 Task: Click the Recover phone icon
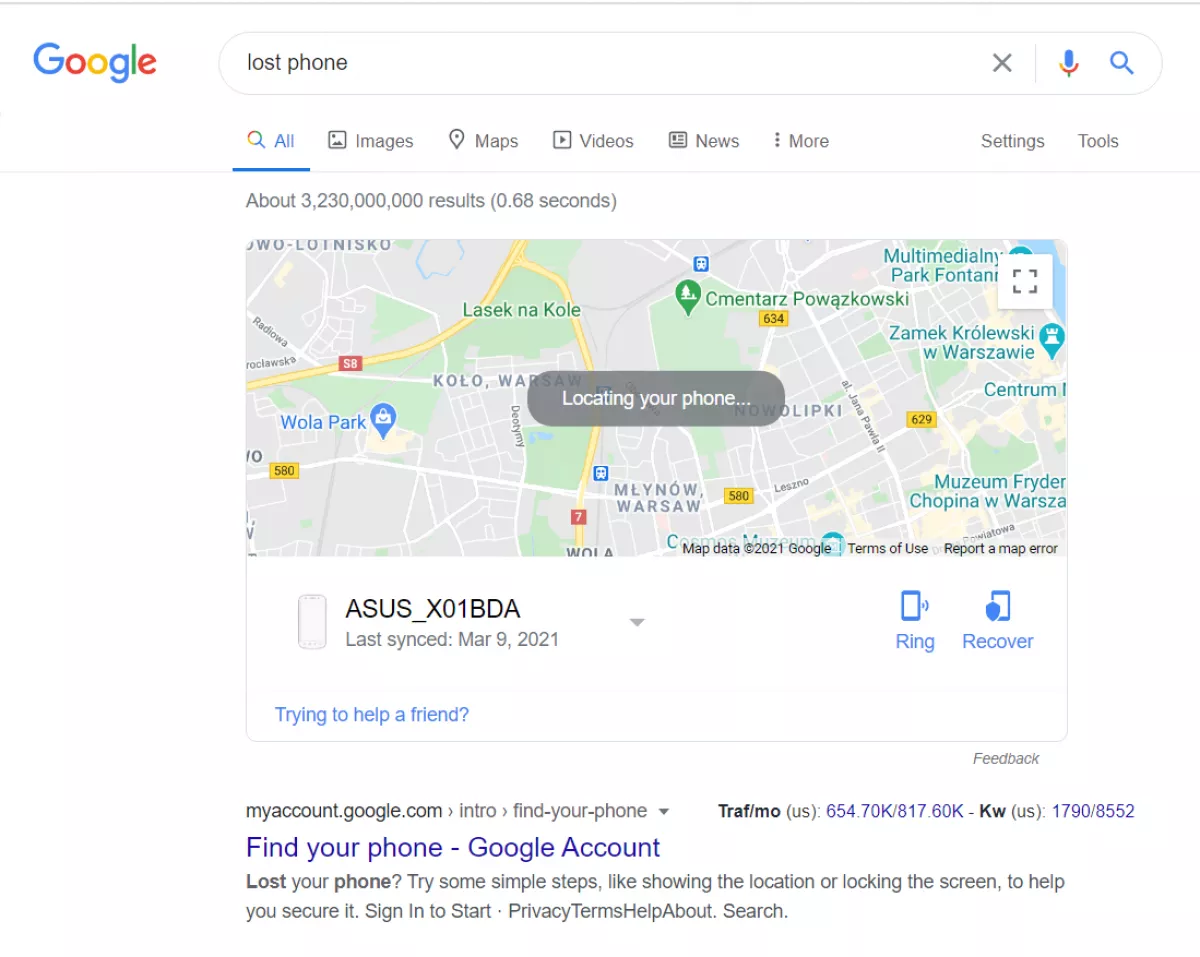pos(998,621)
